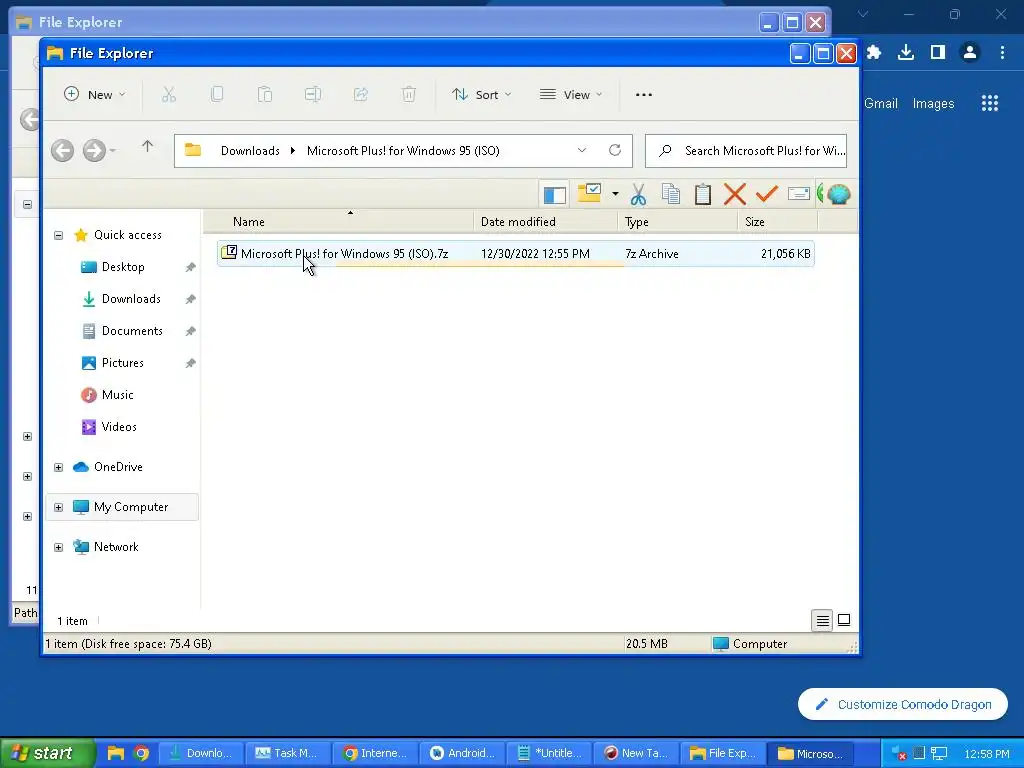Expand the OneDrive tree node
1024x768 pixels.
pos(58,467)
